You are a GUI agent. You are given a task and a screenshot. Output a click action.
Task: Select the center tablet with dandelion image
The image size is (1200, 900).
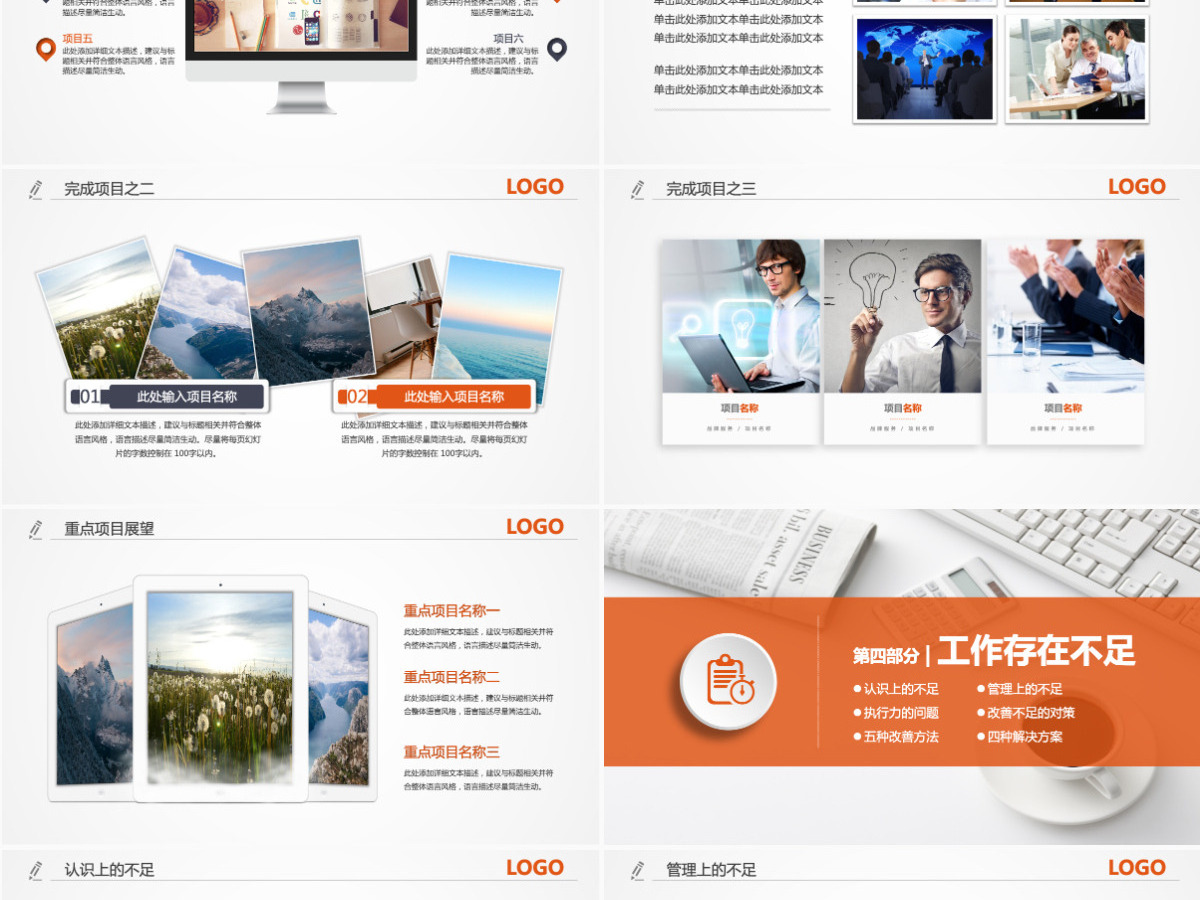tap(220, 688)
